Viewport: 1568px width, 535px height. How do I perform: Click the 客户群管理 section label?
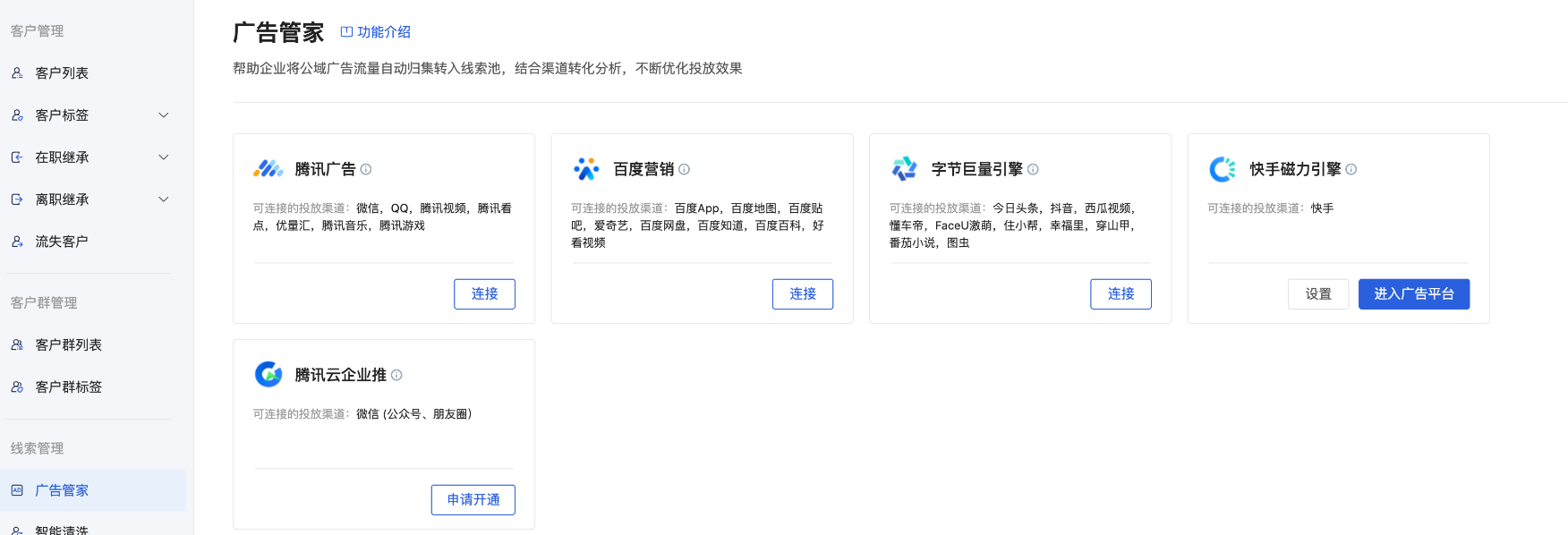point(44,303)
